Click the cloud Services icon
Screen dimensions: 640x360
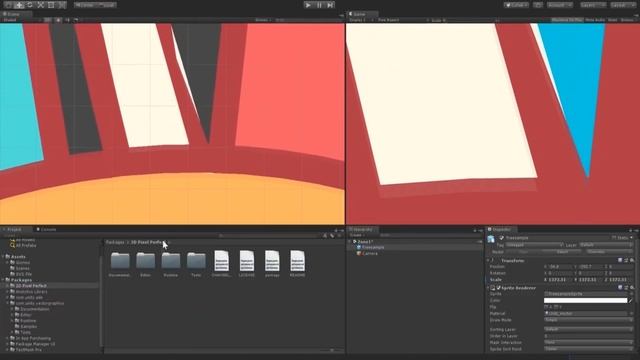pos(538,5)
